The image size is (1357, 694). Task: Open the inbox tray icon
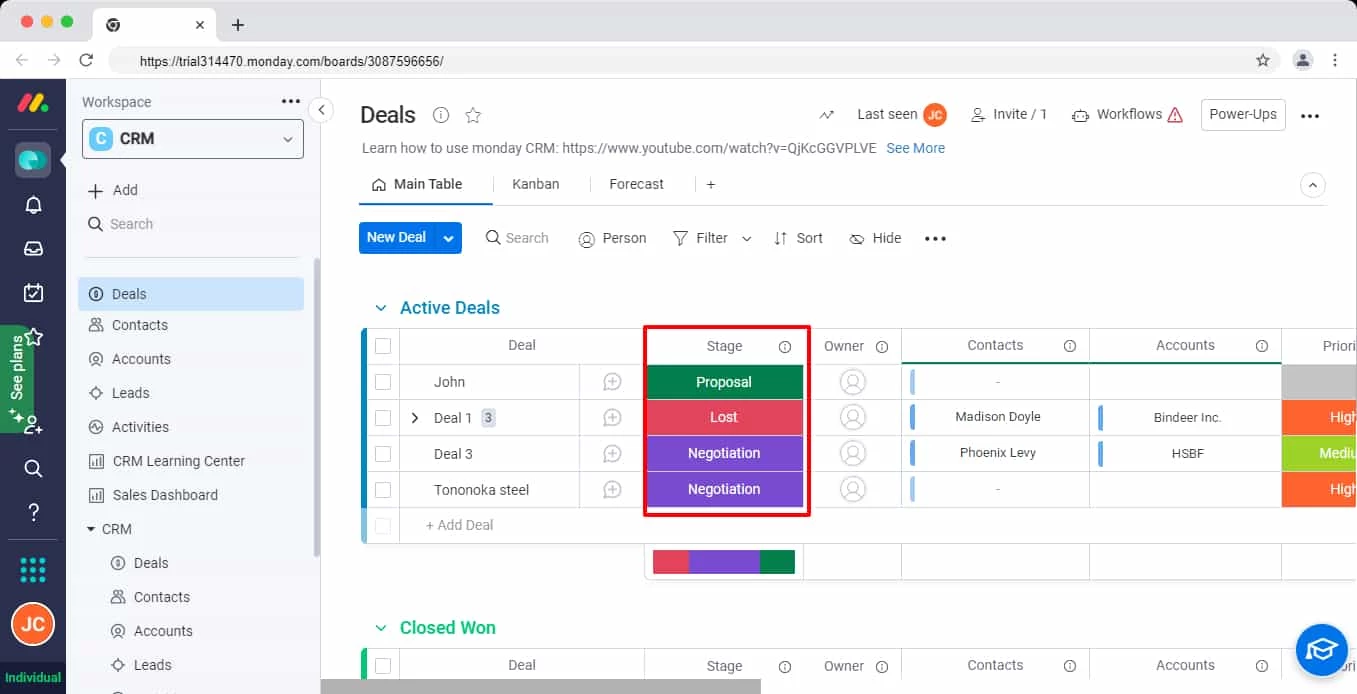coord(33,249)
